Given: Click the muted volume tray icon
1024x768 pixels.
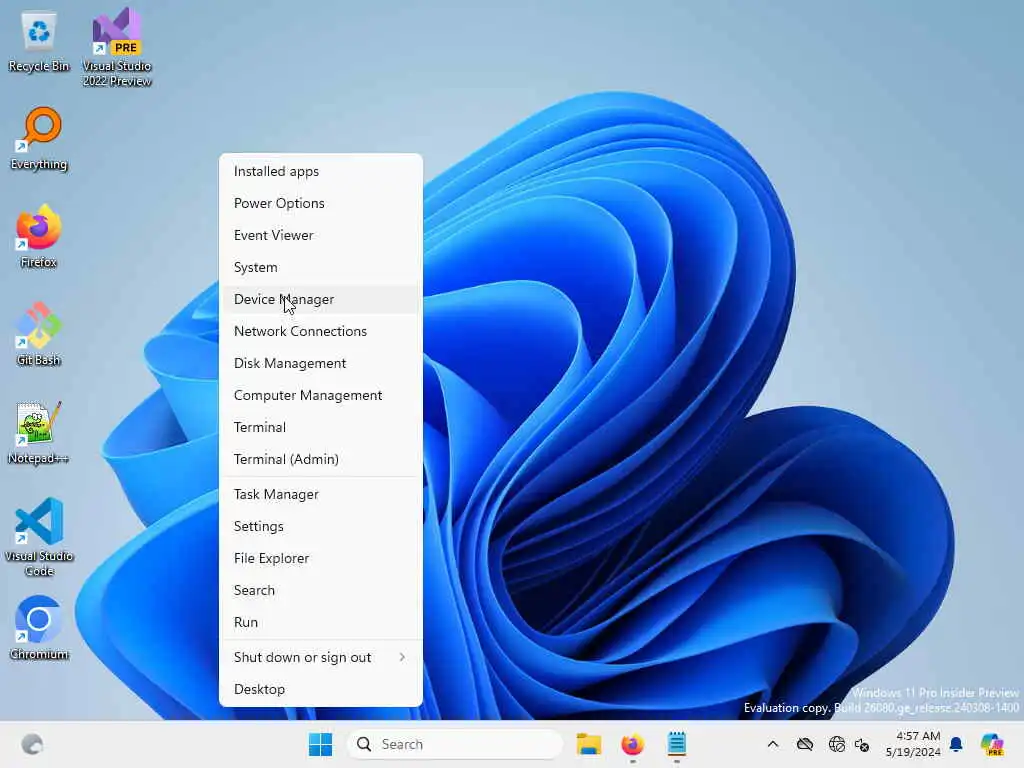Looking at the screenshot, I should (862, 744).
